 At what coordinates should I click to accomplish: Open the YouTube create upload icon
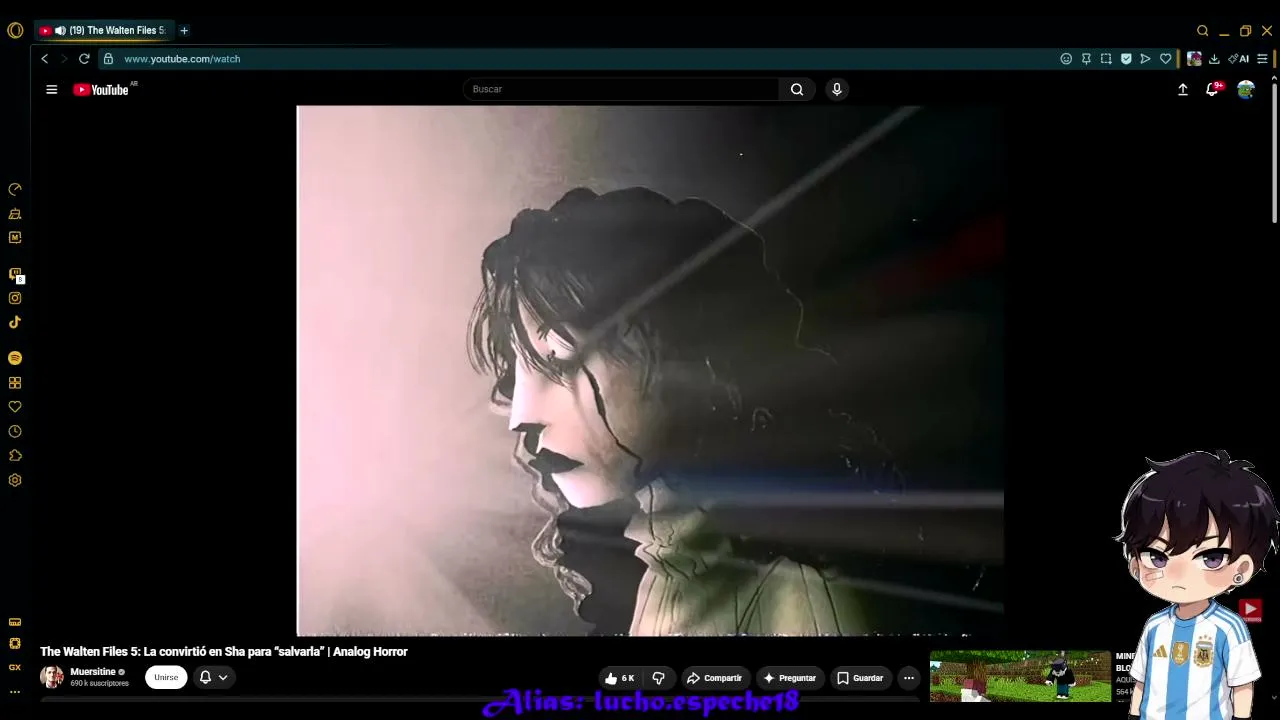1183,89
